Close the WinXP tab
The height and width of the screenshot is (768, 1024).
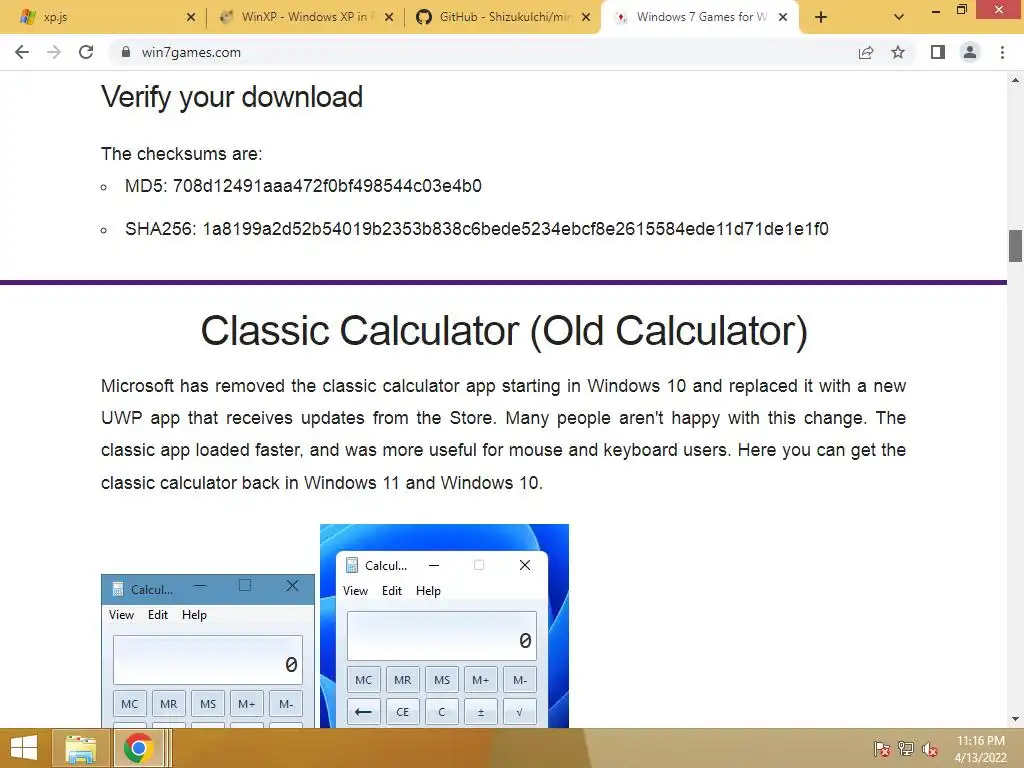pyautogui.click(x=389, y=18)
